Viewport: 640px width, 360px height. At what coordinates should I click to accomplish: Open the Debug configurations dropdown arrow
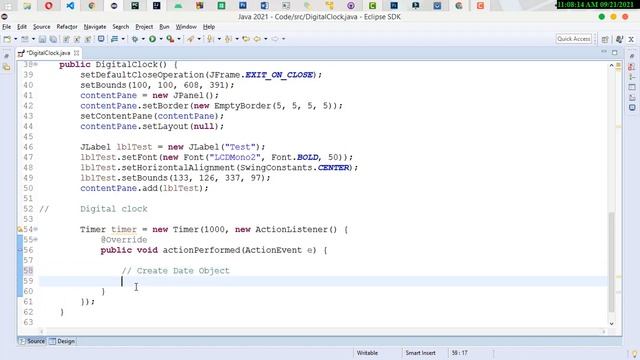[142, 39]
